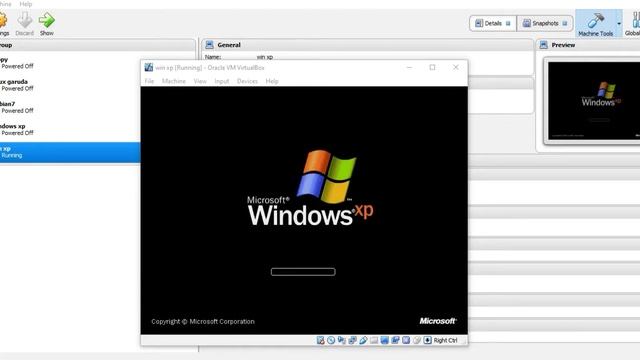
Task: Click the group header in machine list
Action: click(x=98, y=45)
